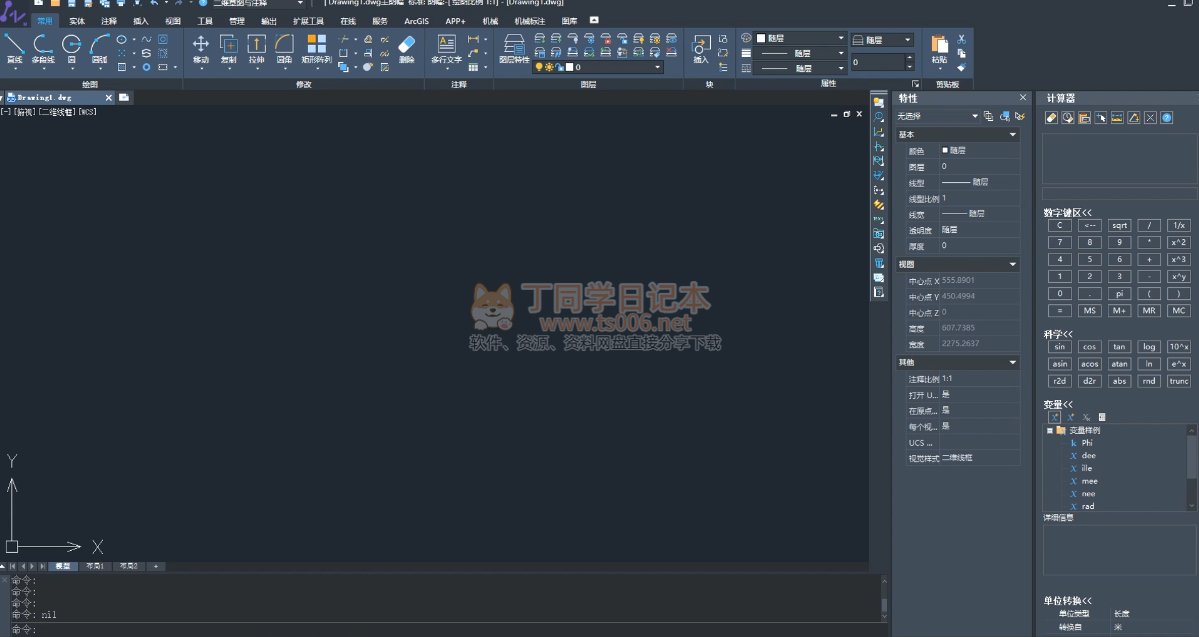Open the ArcGIS ribbon tab

pos(416,20)
